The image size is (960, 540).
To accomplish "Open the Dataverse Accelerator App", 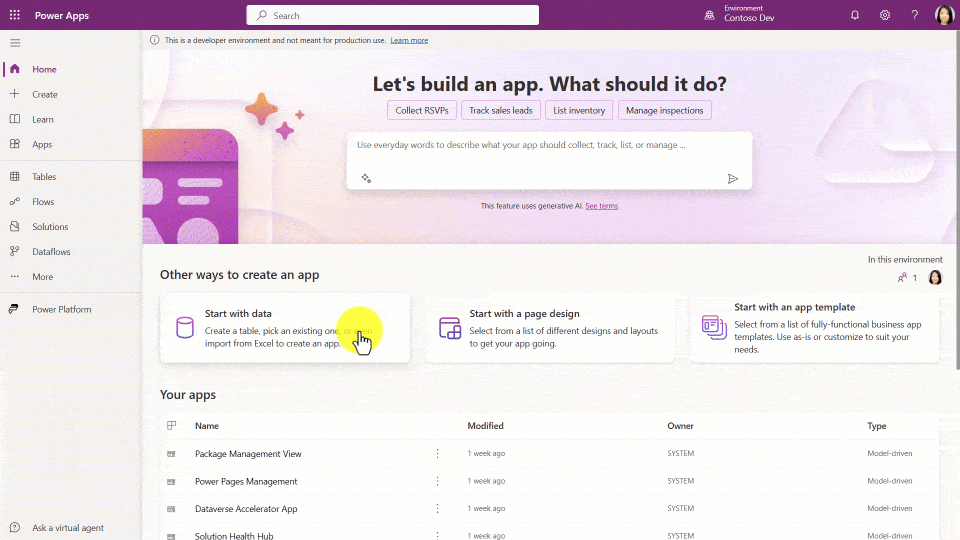I will [246, 509].
